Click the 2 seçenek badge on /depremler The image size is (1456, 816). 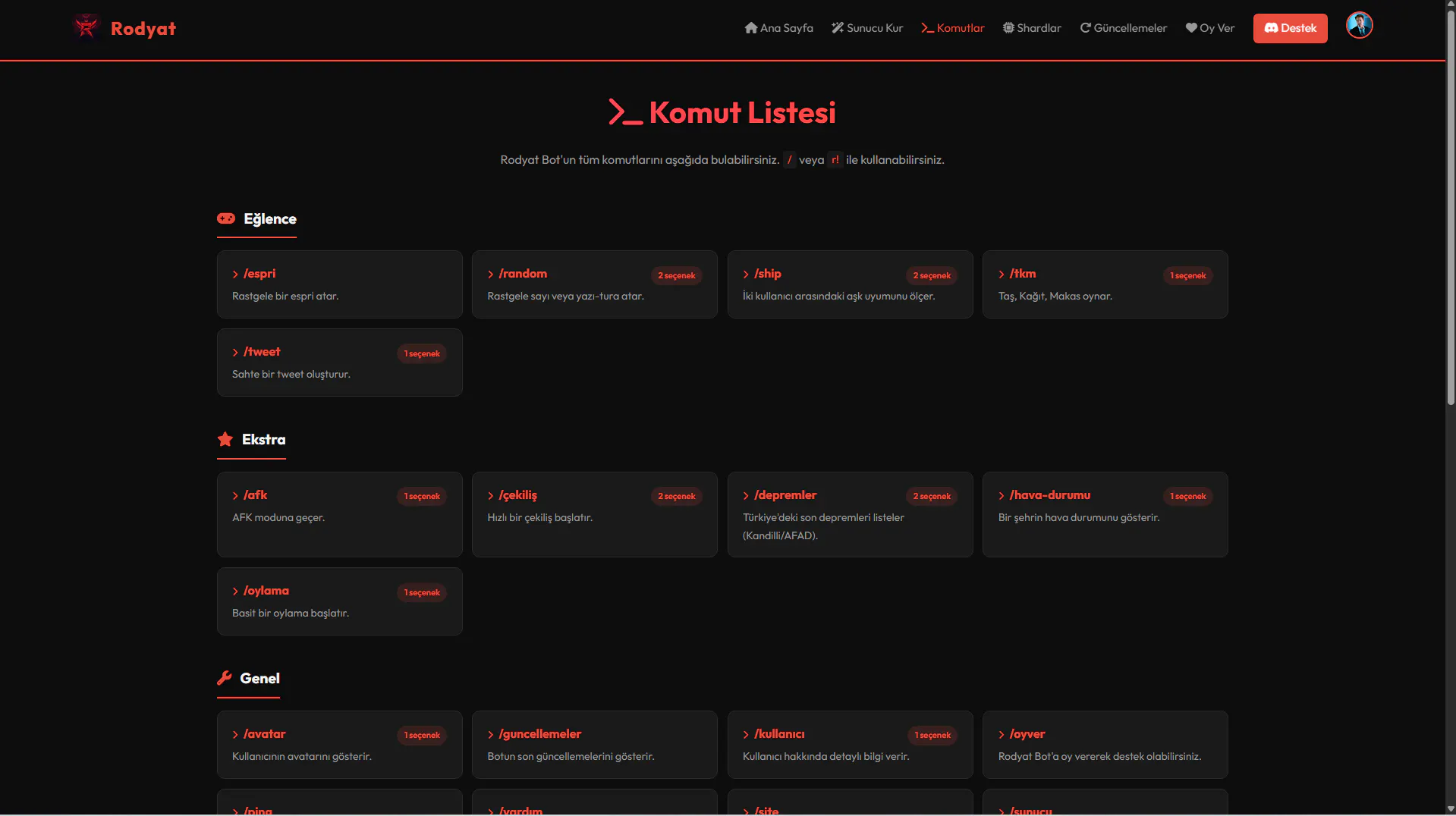pyautogui.click(x=932, y=496)
